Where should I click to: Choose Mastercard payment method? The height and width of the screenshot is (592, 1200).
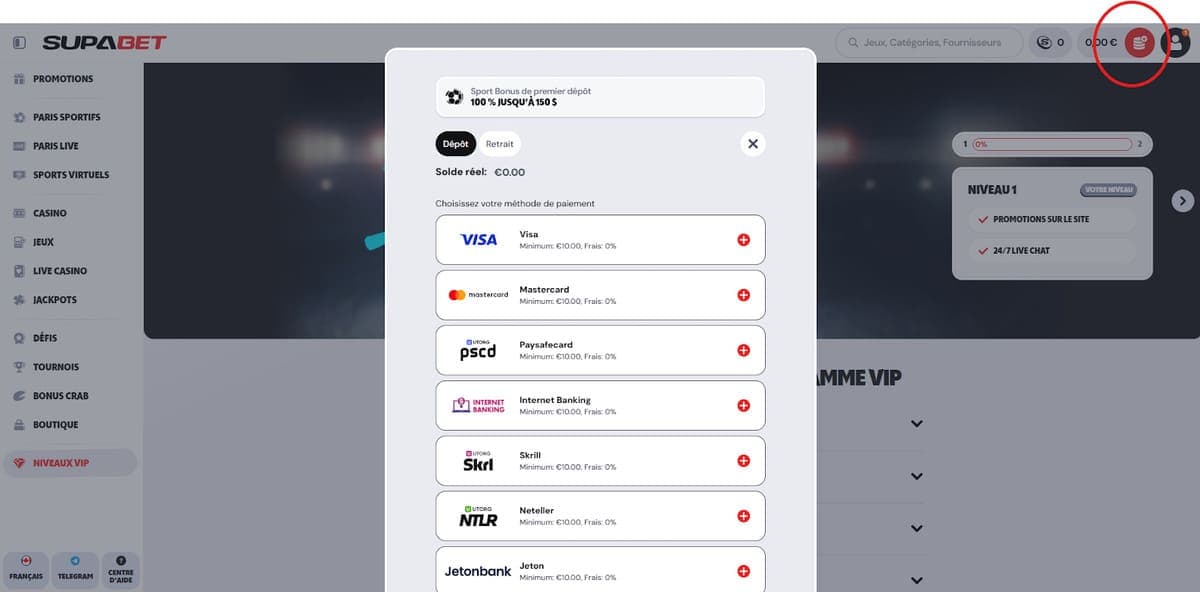[x=600, y=295]
